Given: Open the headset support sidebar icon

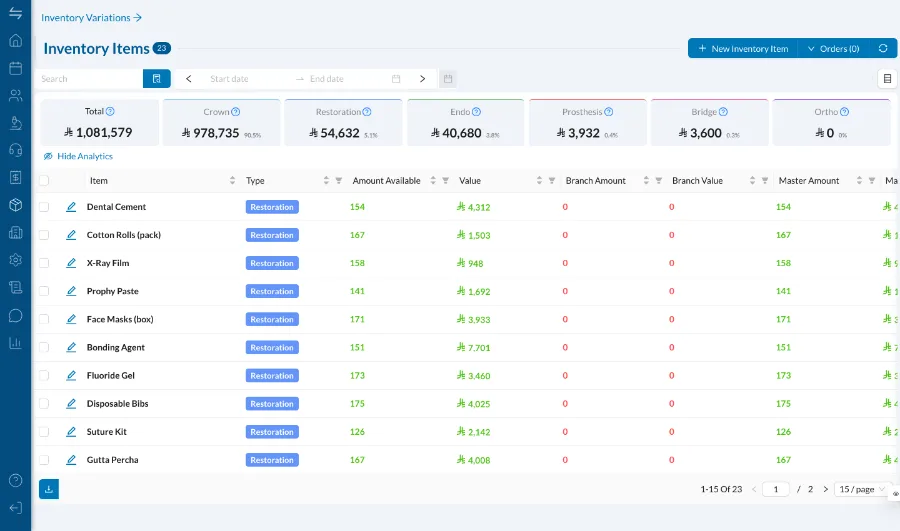Looking at the screenshot, I should tap(15, 150).
